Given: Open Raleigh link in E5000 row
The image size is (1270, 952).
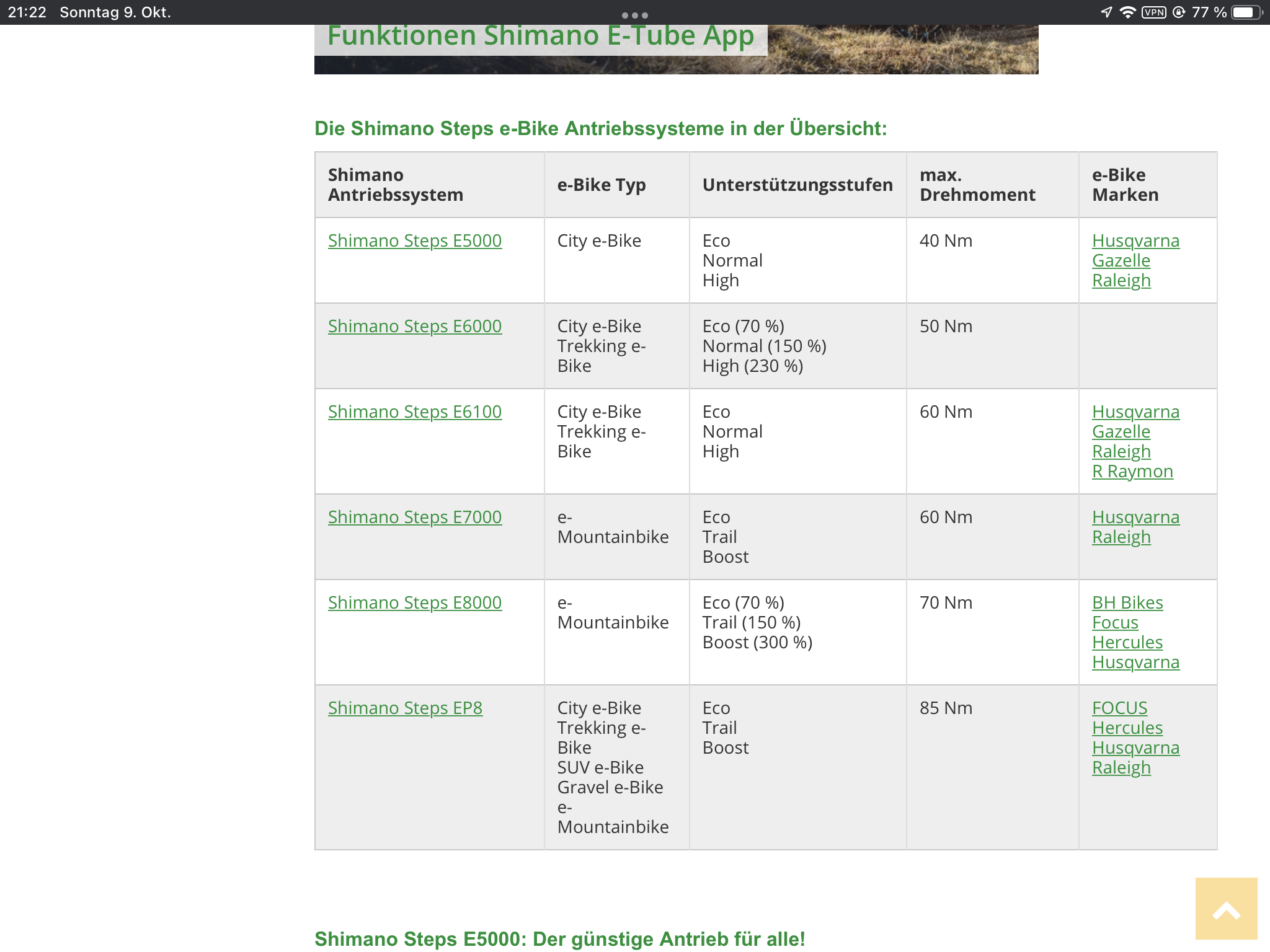Looking at the screenshot, I should (1121, 280).
